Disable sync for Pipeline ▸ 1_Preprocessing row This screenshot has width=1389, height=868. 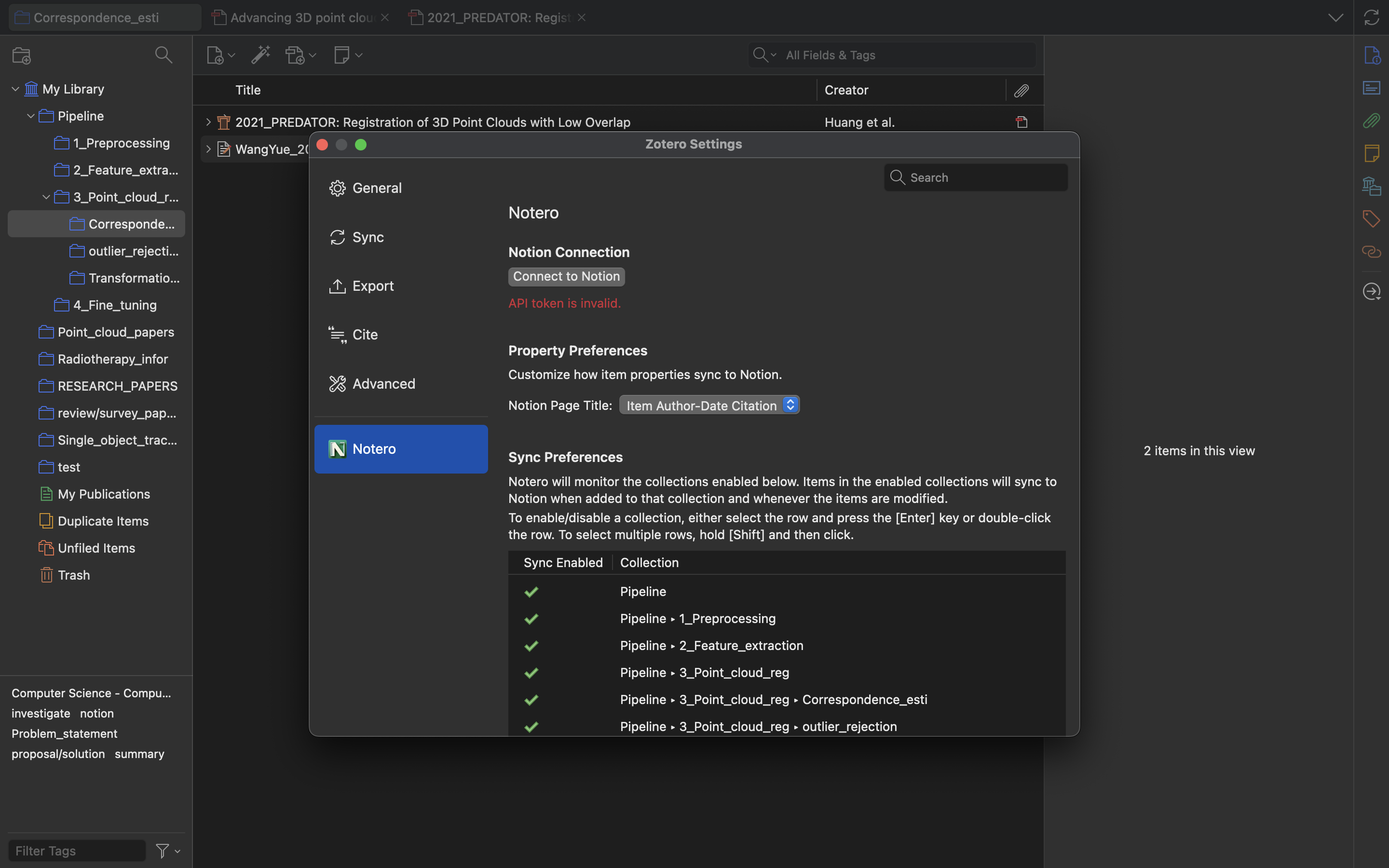click(x=531, y=619)
